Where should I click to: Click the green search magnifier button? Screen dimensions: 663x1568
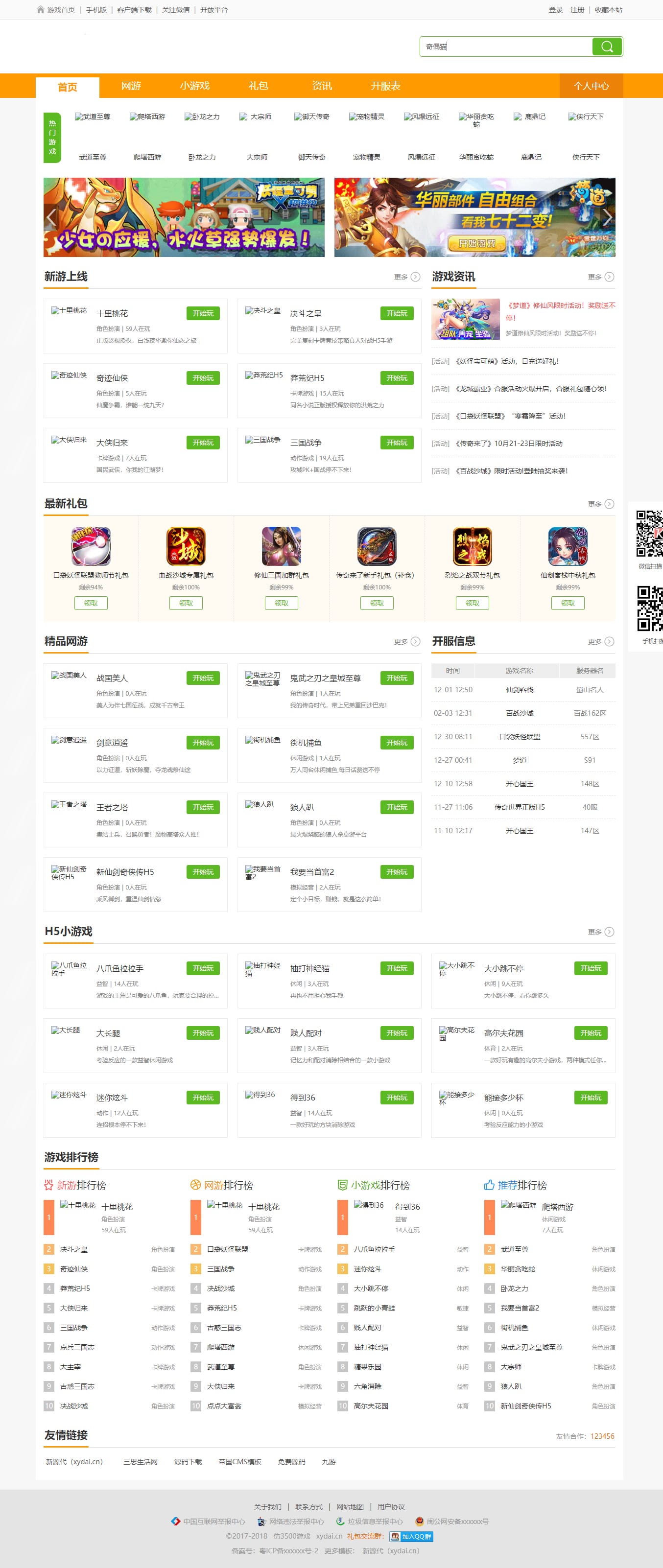pos(606,47)
